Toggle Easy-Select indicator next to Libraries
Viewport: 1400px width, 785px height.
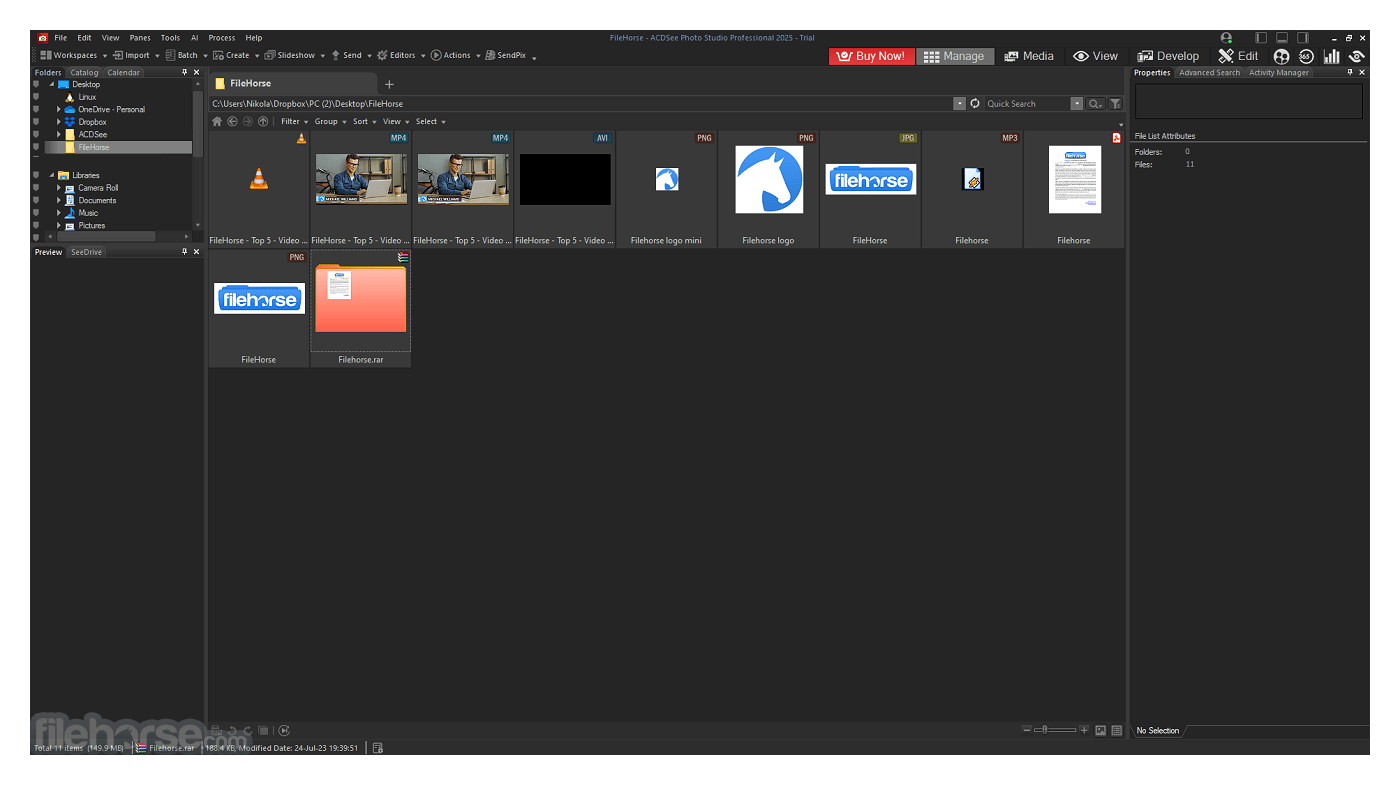tap(36, 175)
